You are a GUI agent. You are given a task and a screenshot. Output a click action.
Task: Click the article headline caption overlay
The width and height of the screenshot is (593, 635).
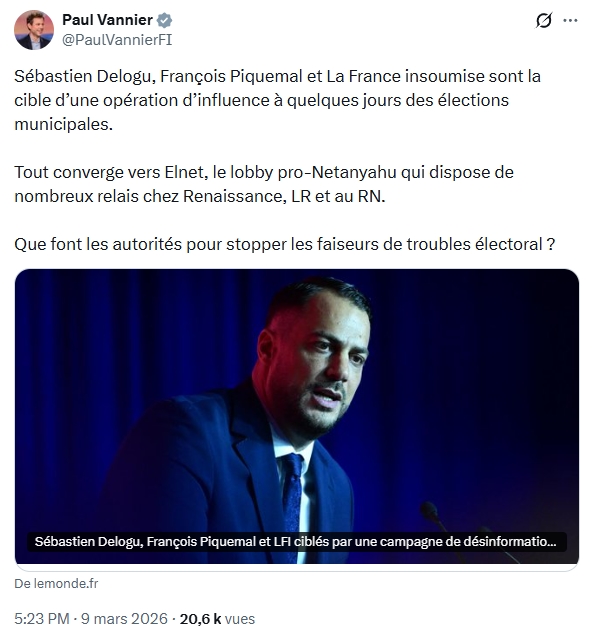pos(296,541)
